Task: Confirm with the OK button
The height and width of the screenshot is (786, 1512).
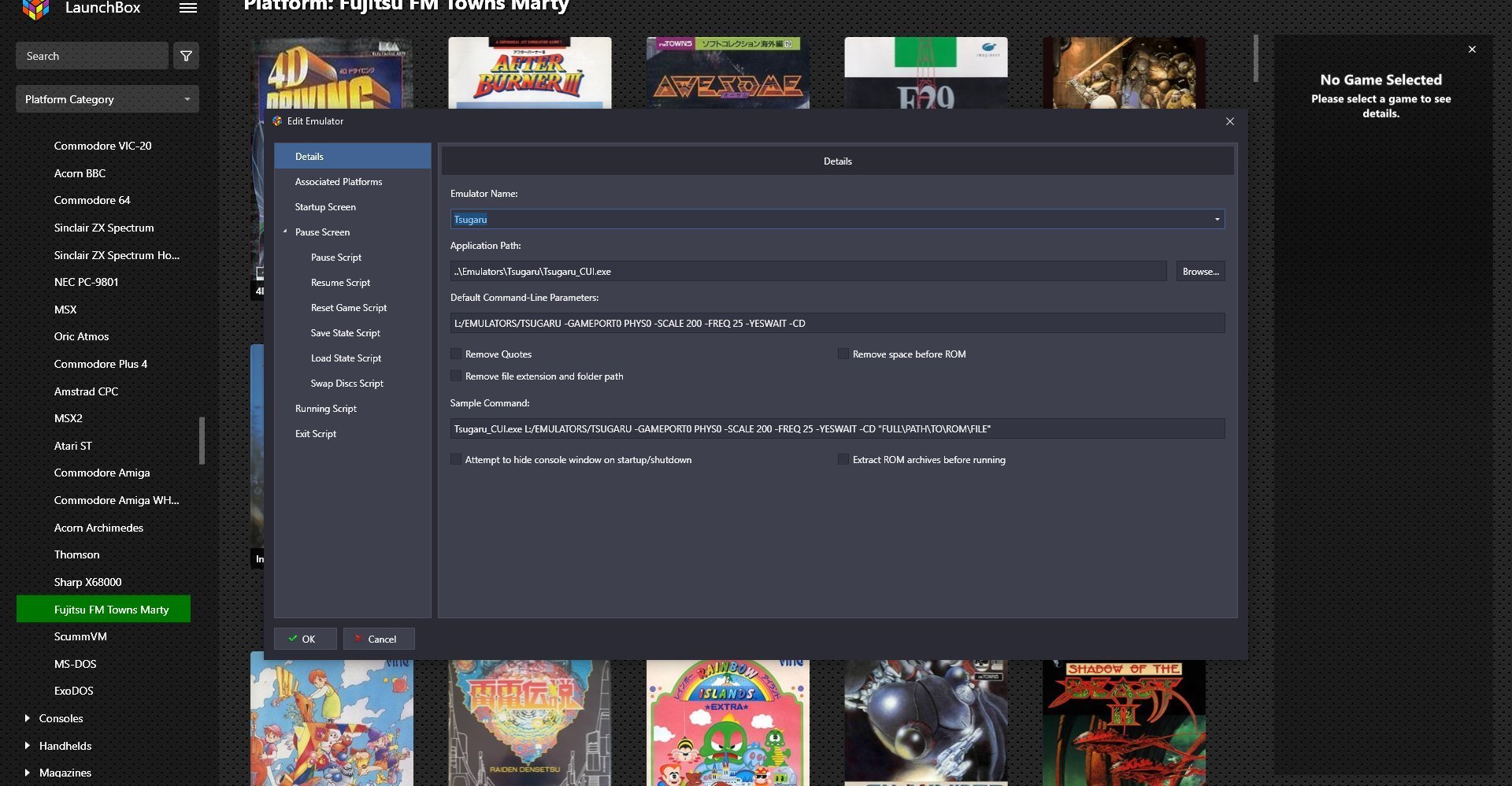Action: 306,639
